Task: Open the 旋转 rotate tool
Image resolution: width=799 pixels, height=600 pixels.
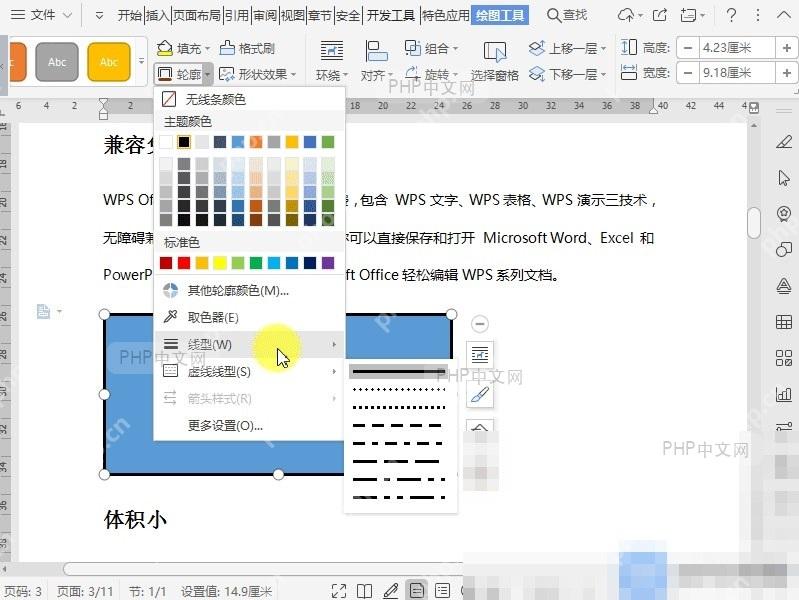Action: pos(431,74)
